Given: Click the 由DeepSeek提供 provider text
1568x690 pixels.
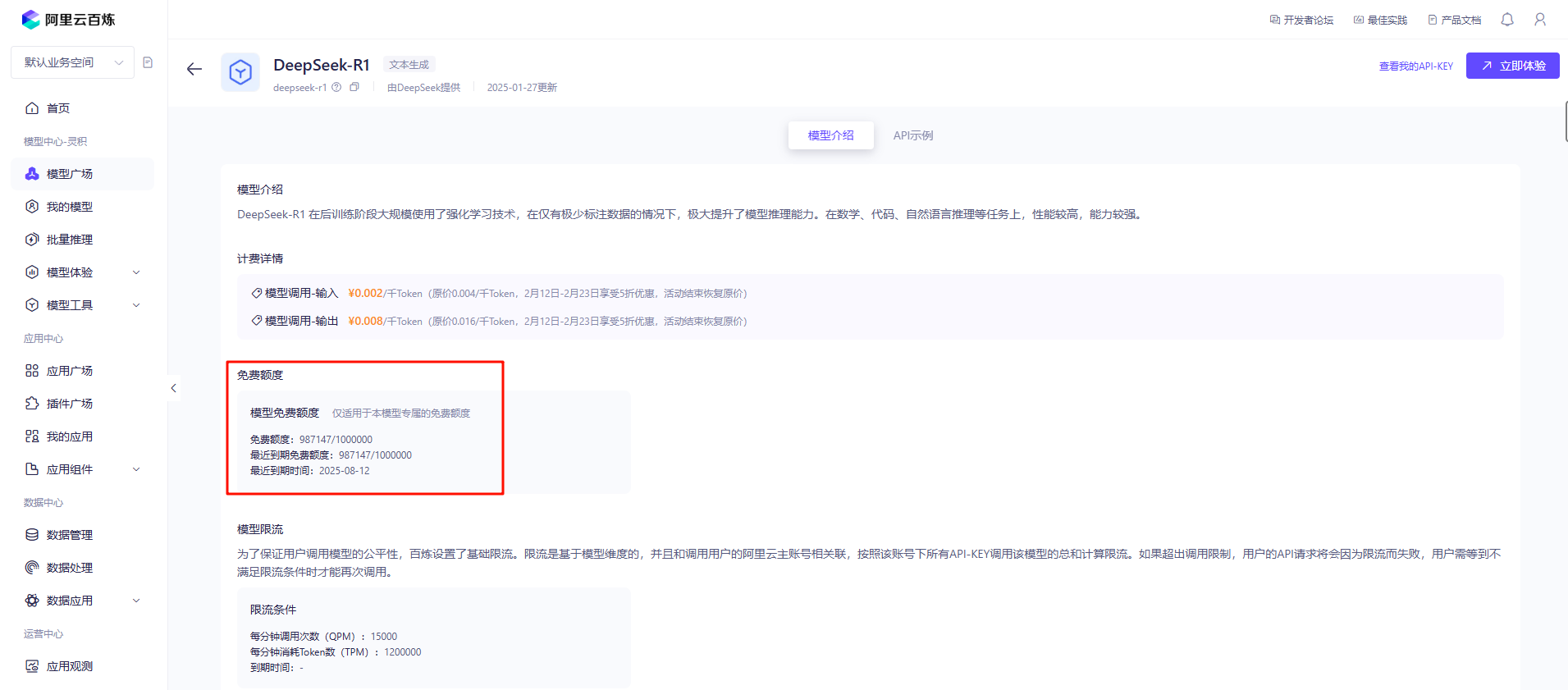Looking at the screenshot, I should point(423,87).
